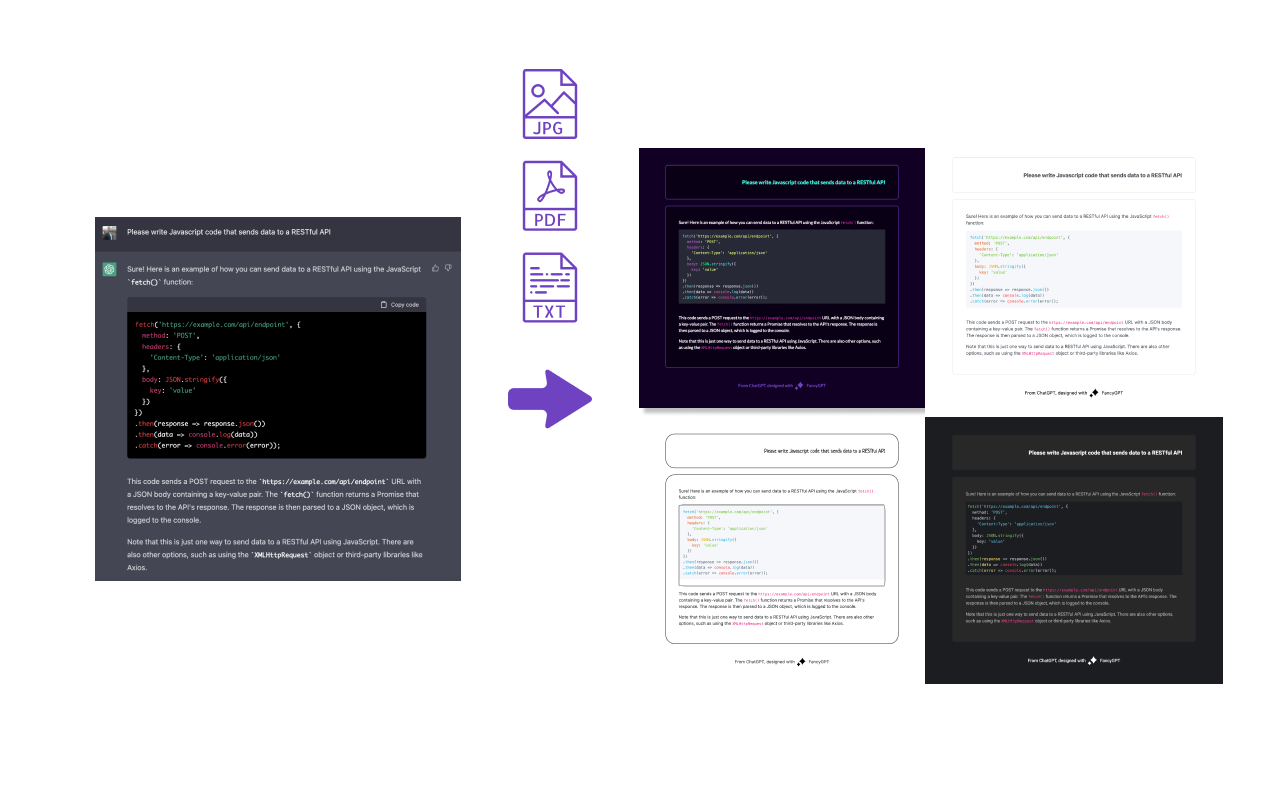Give the ChatGPT response a thumbs up
The height and width of the screenshot is (799, 1278).
tap(435, 268)
